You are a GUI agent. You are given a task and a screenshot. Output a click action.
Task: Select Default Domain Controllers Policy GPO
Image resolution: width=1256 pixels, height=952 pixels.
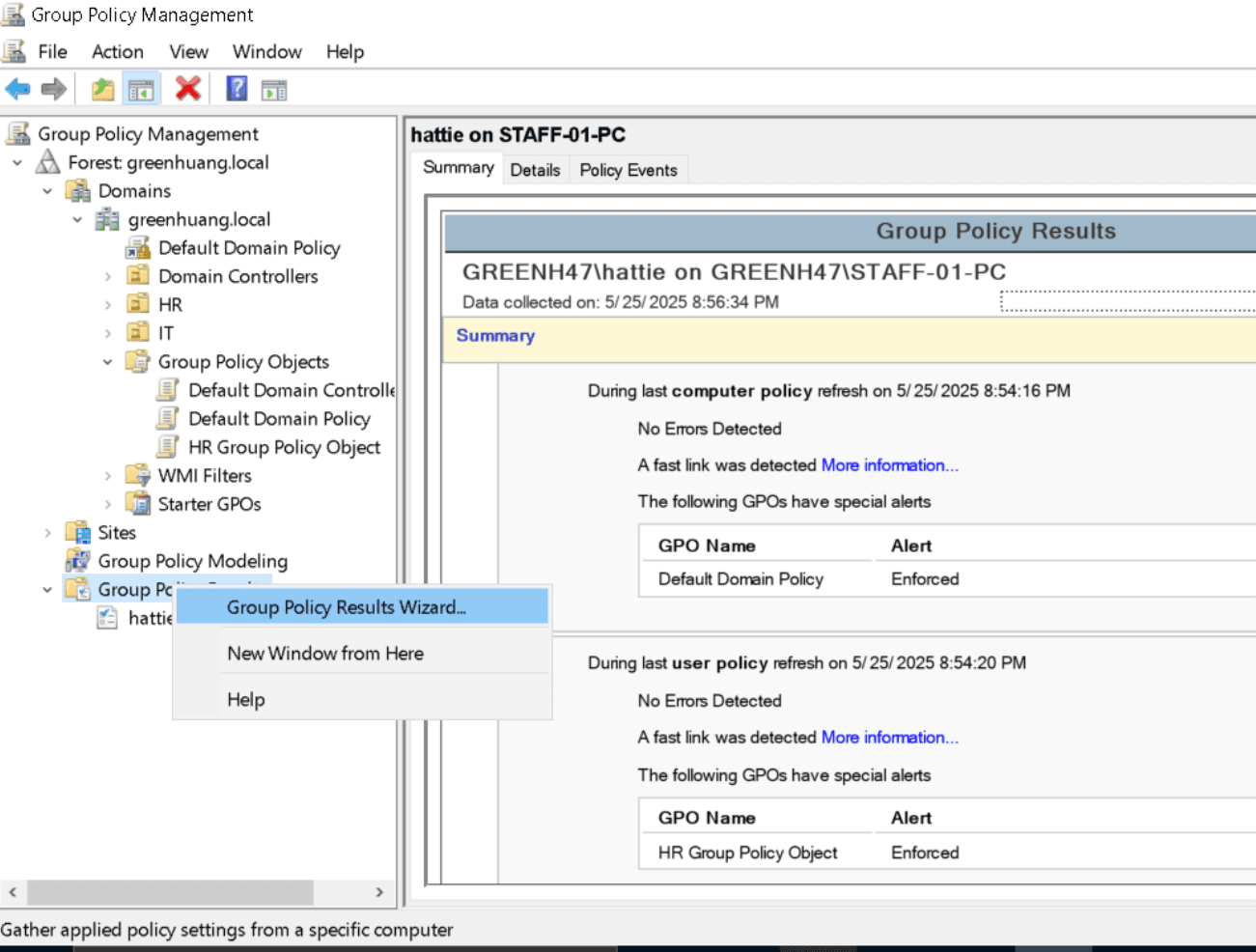coord(292,390)
